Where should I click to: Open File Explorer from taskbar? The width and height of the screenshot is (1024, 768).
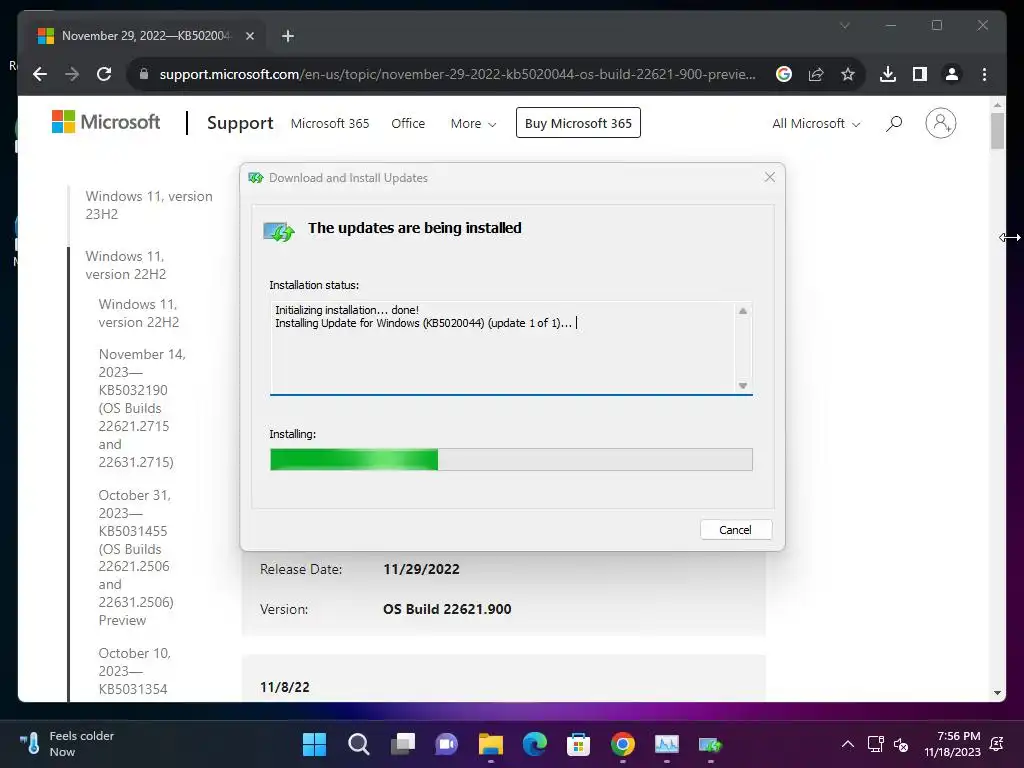[x=490, y=744]
